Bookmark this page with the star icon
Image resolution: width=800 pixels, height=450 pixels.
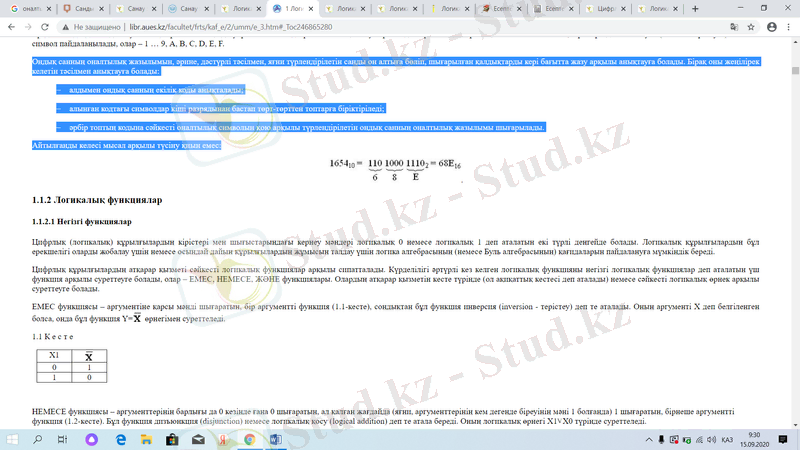[x=751, y=27]
